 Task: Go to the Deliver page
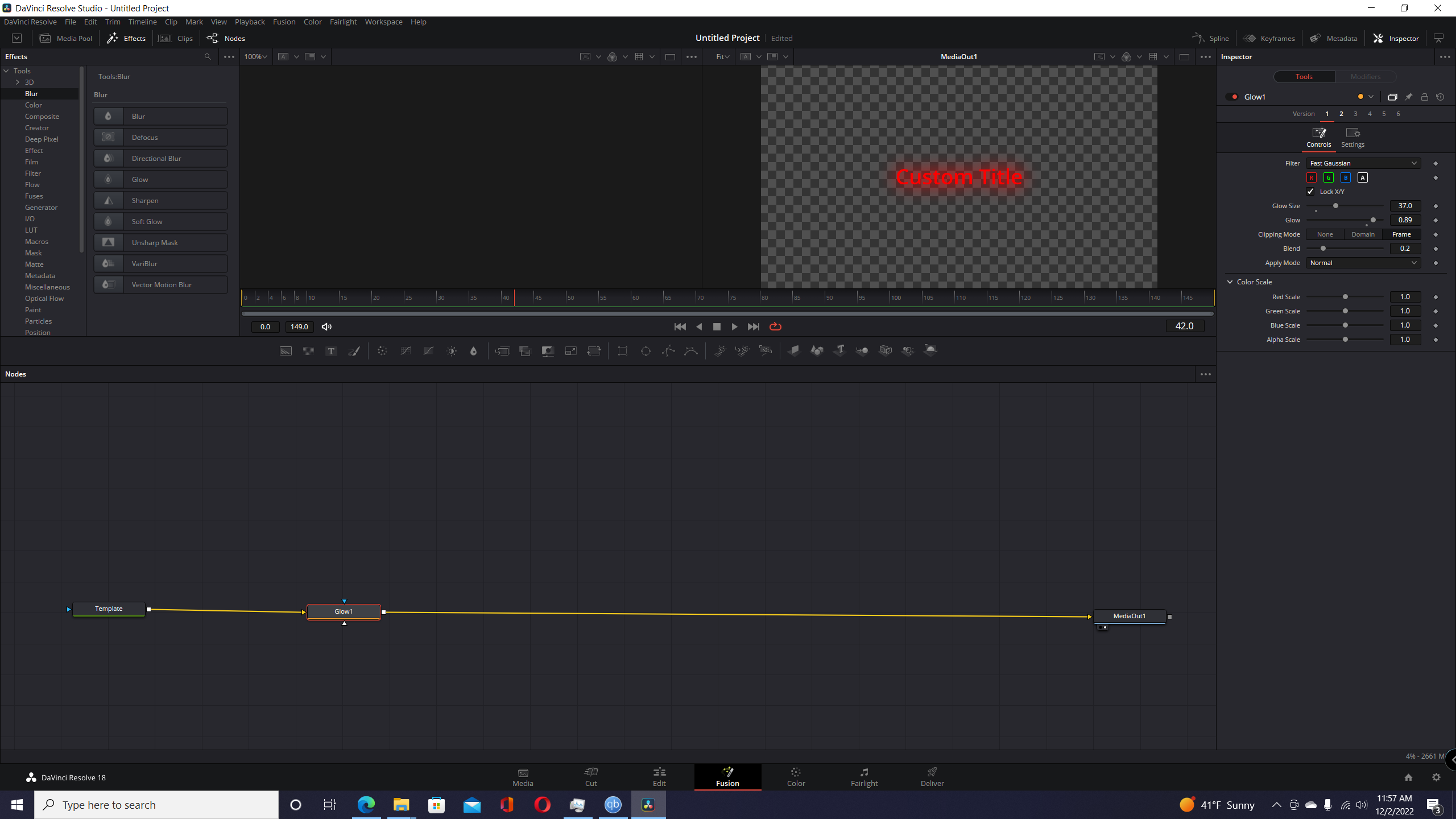[932, 776]
